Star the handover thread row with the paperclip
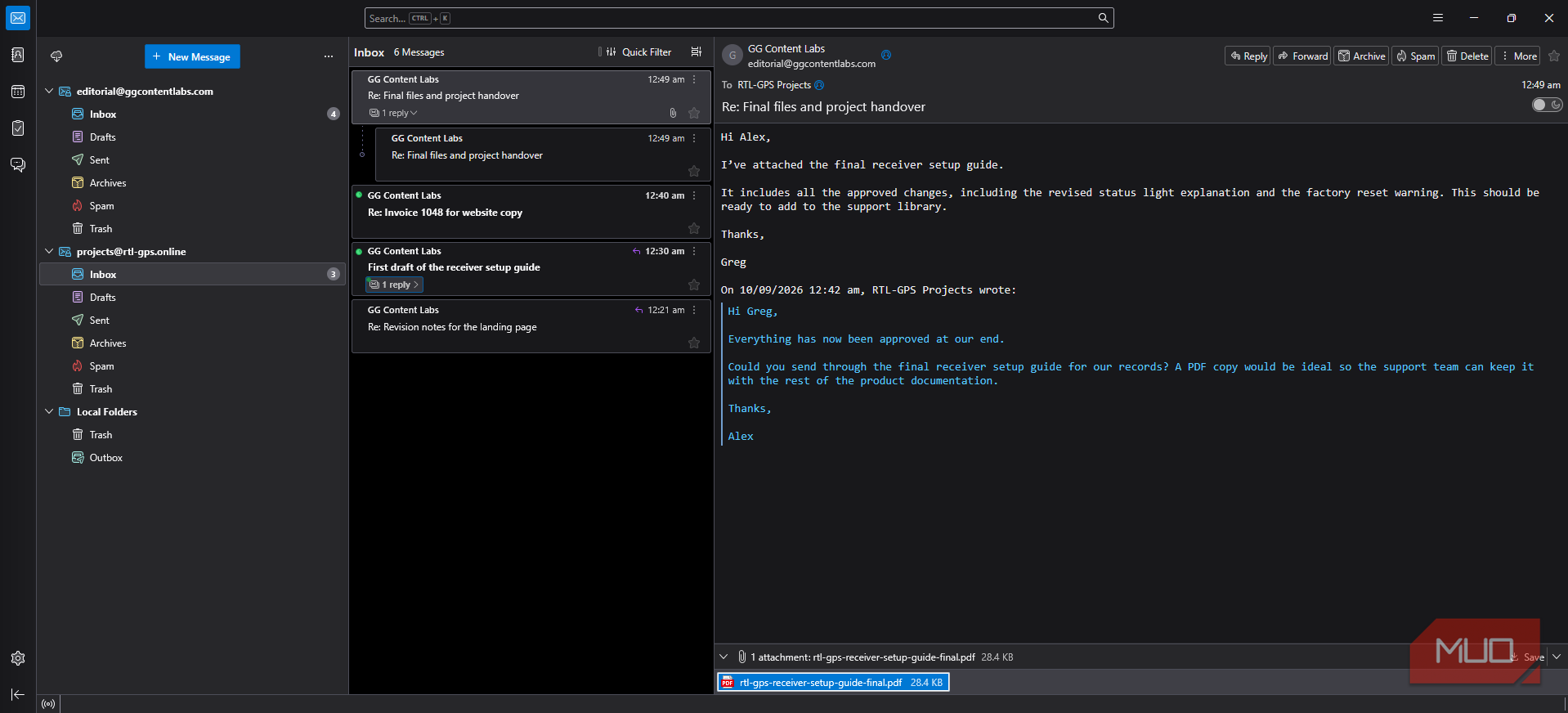Viewport: 1568px width, 713px height. pyautogui.click(x=694, y=113)
